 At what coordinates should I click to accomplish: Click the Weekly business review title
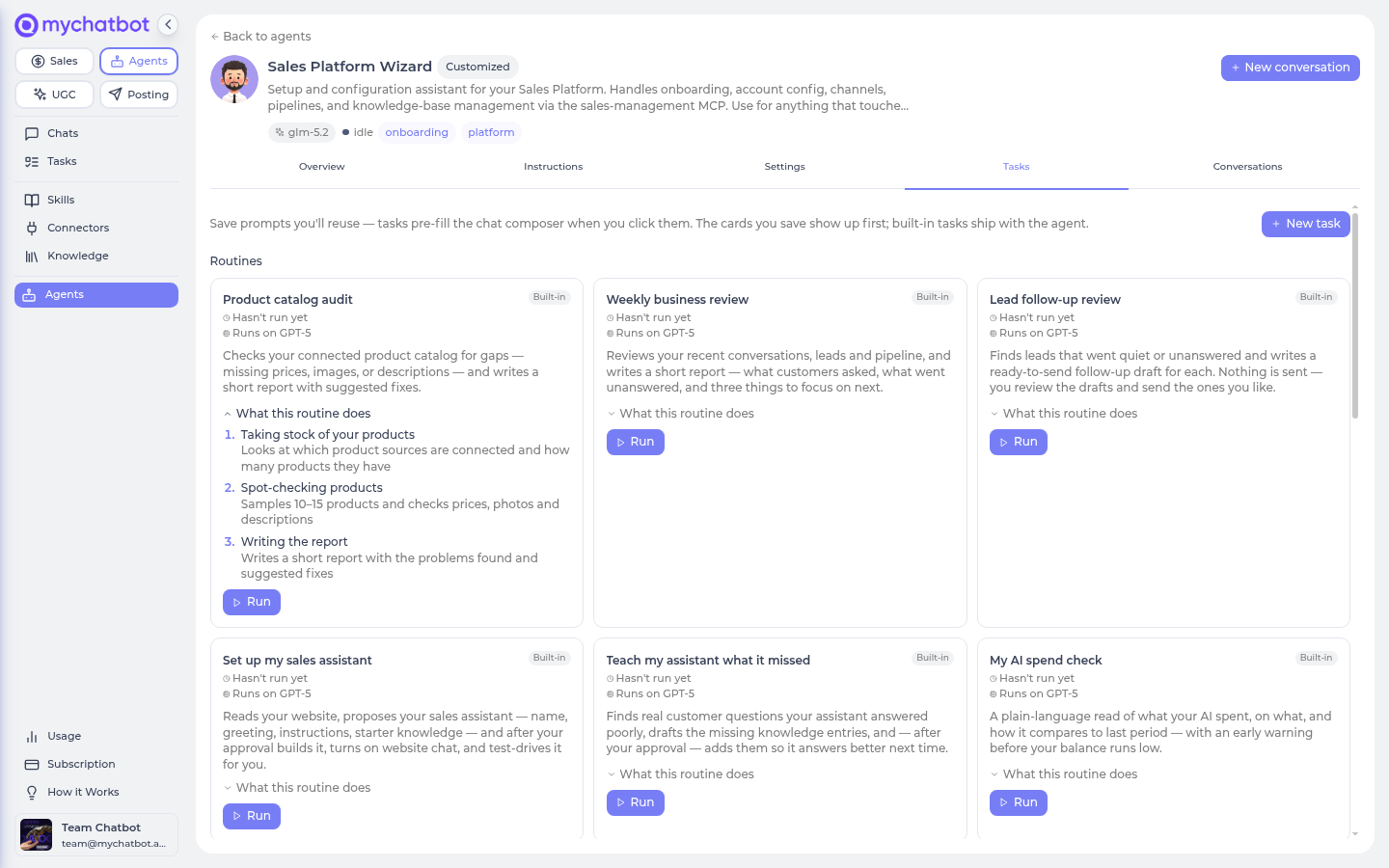pyautogui.click(x=677, y=300)
